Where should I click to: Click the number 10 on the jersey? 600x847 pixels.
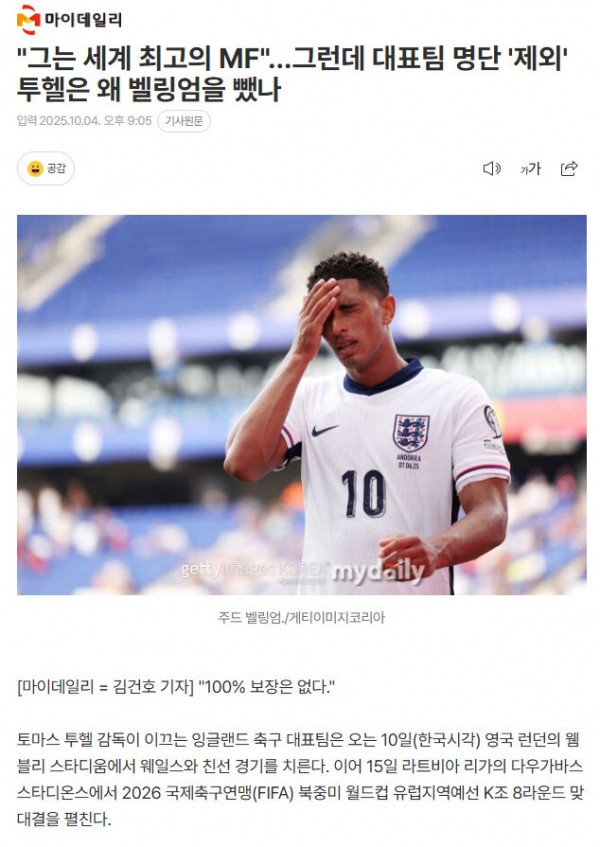363,494
